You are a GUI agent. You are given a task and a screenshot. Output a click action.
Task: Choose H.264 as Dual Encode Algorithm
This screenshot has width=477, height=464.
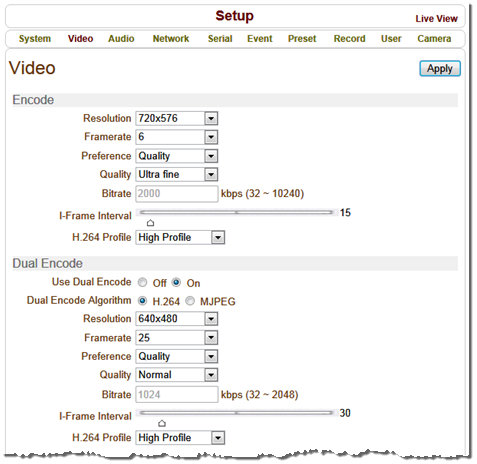point(143,301)
